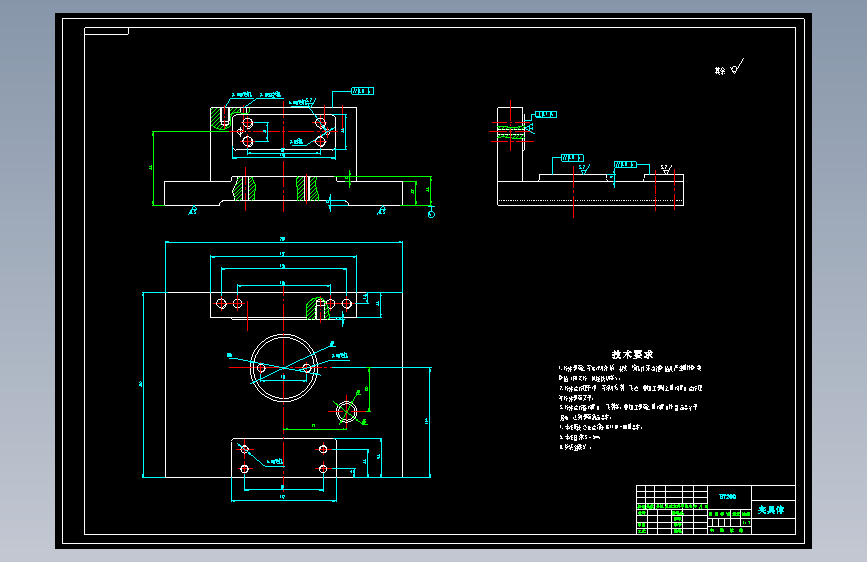Select the 夹具体 title block cell
Image resolution: width=867 pixels, height=562 pixels.
(x=773, y=509)
